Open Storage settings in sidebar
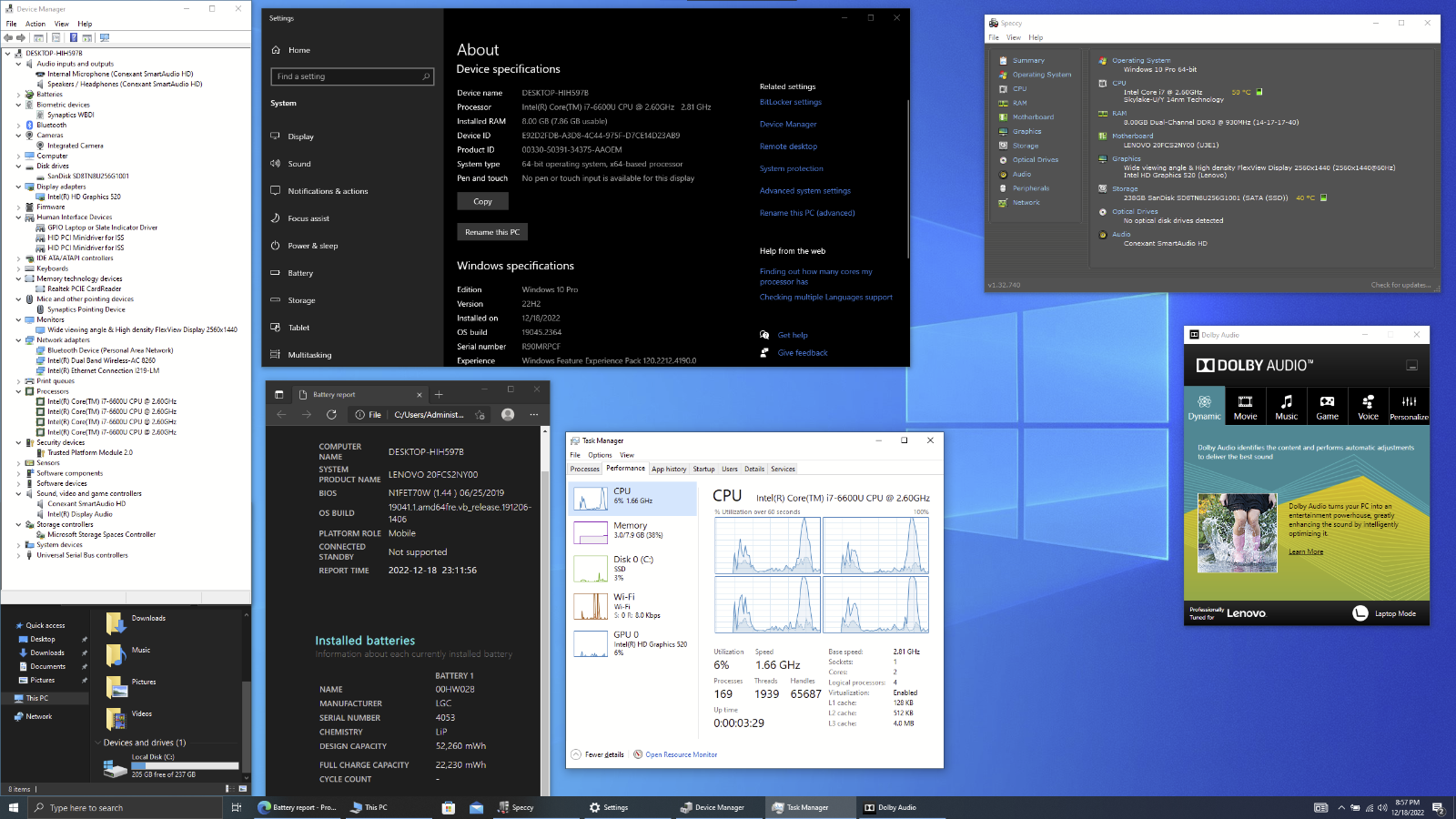 301,300
